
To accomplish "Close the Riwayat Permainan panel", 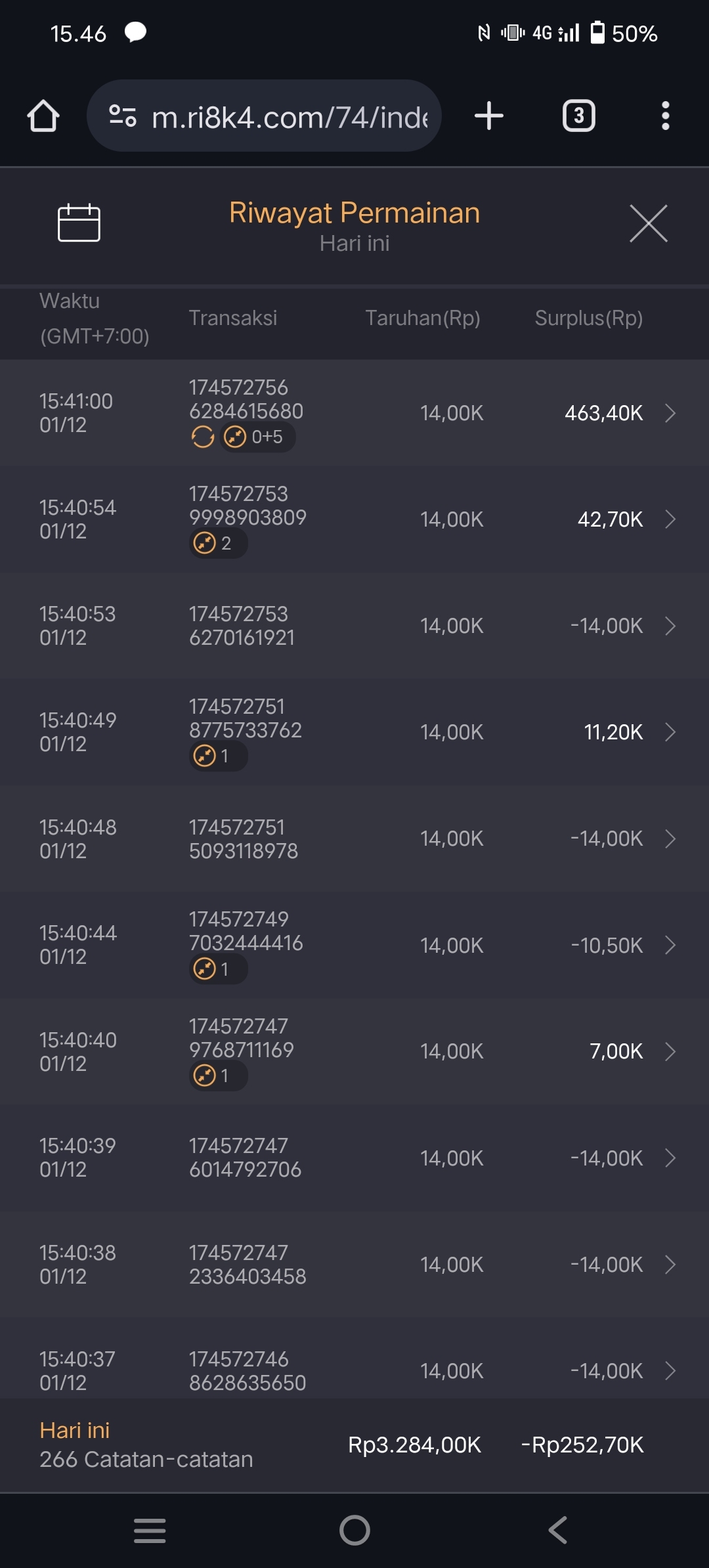I will [648, 223].
